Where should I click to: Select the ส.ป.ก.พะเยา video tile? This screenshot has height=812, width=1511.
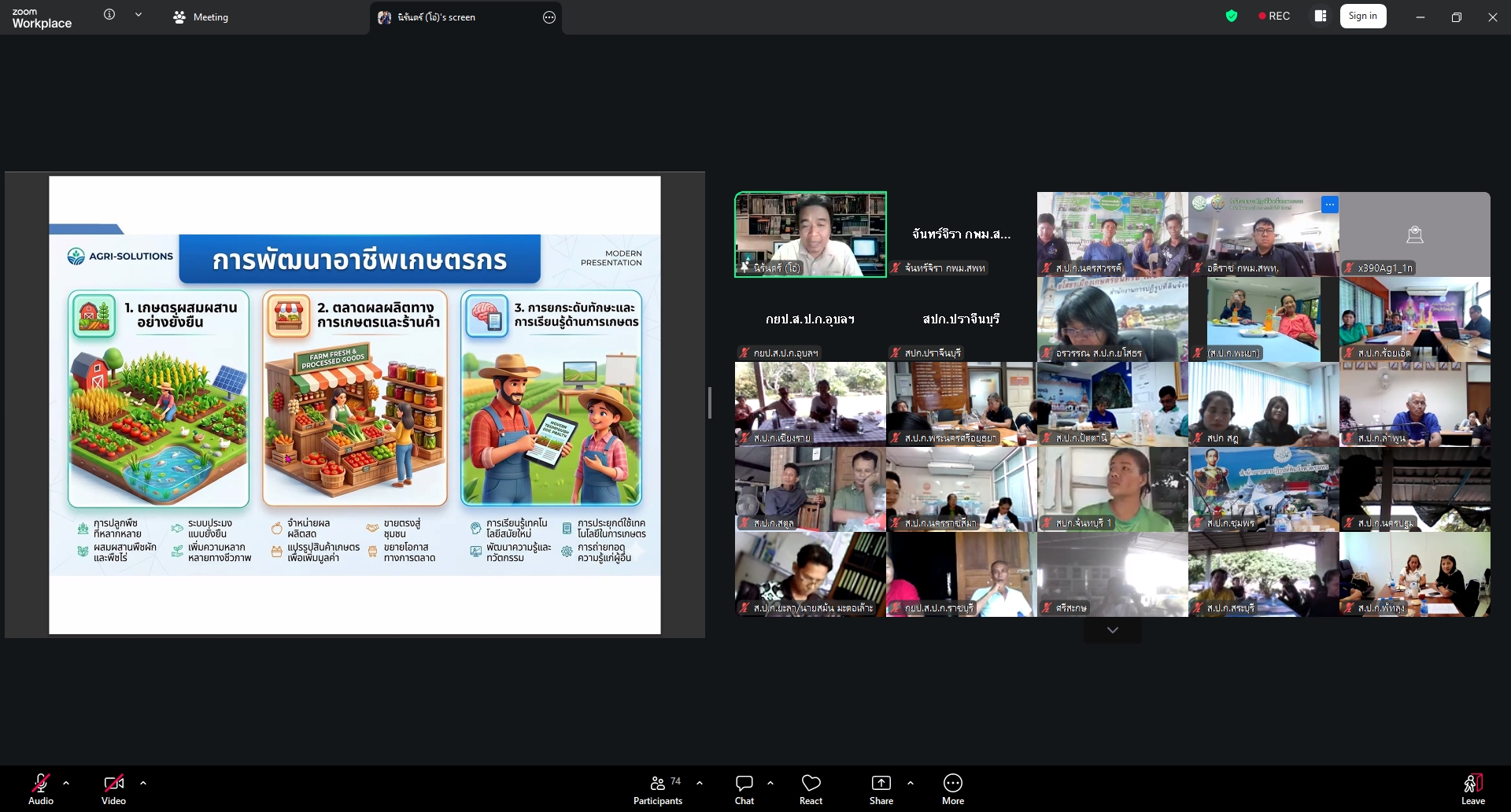pos(1264,319)
